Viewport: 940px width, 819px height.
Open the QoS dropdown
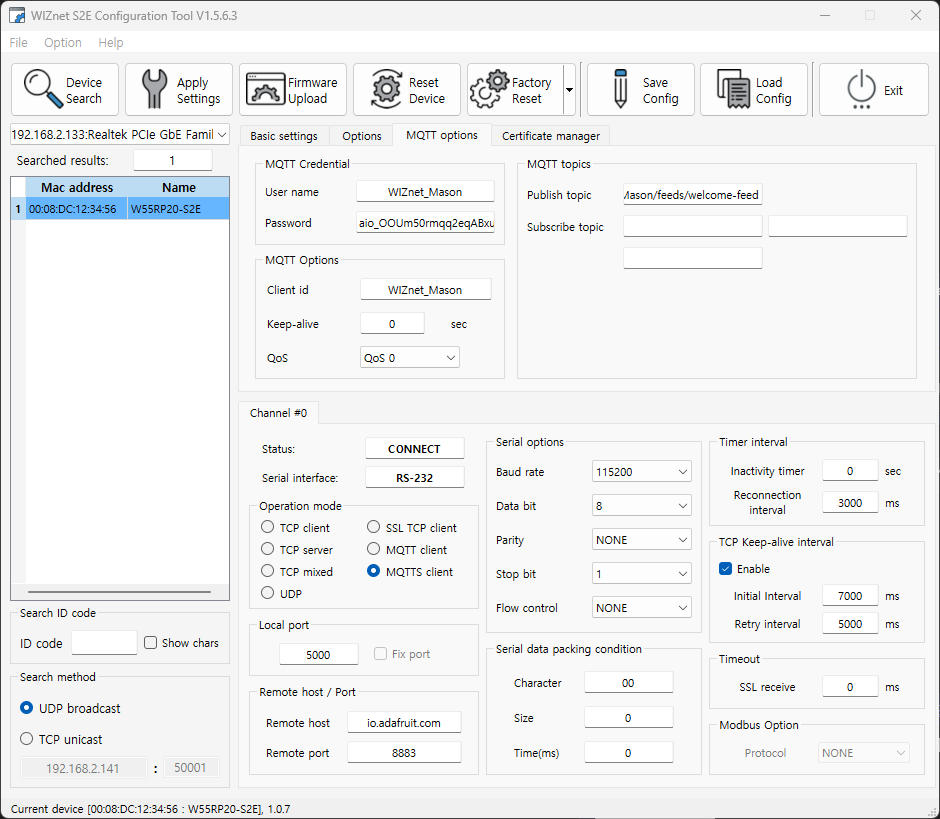[x=451, y=358]
